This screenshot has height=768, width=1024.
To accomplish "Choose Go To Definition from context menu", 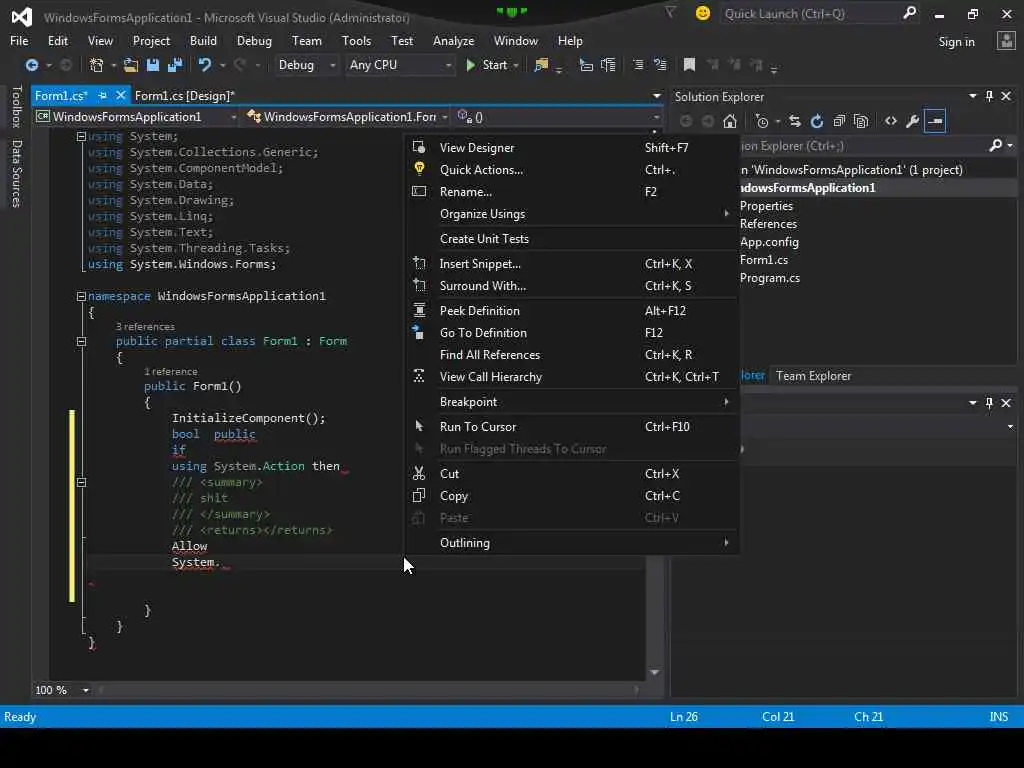I will click(572, 332).
